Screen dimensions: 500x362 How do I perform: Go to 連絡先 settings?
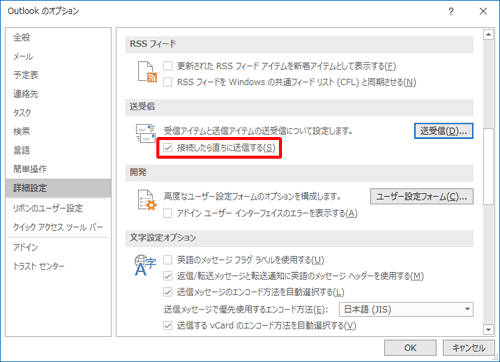[58, 94]
